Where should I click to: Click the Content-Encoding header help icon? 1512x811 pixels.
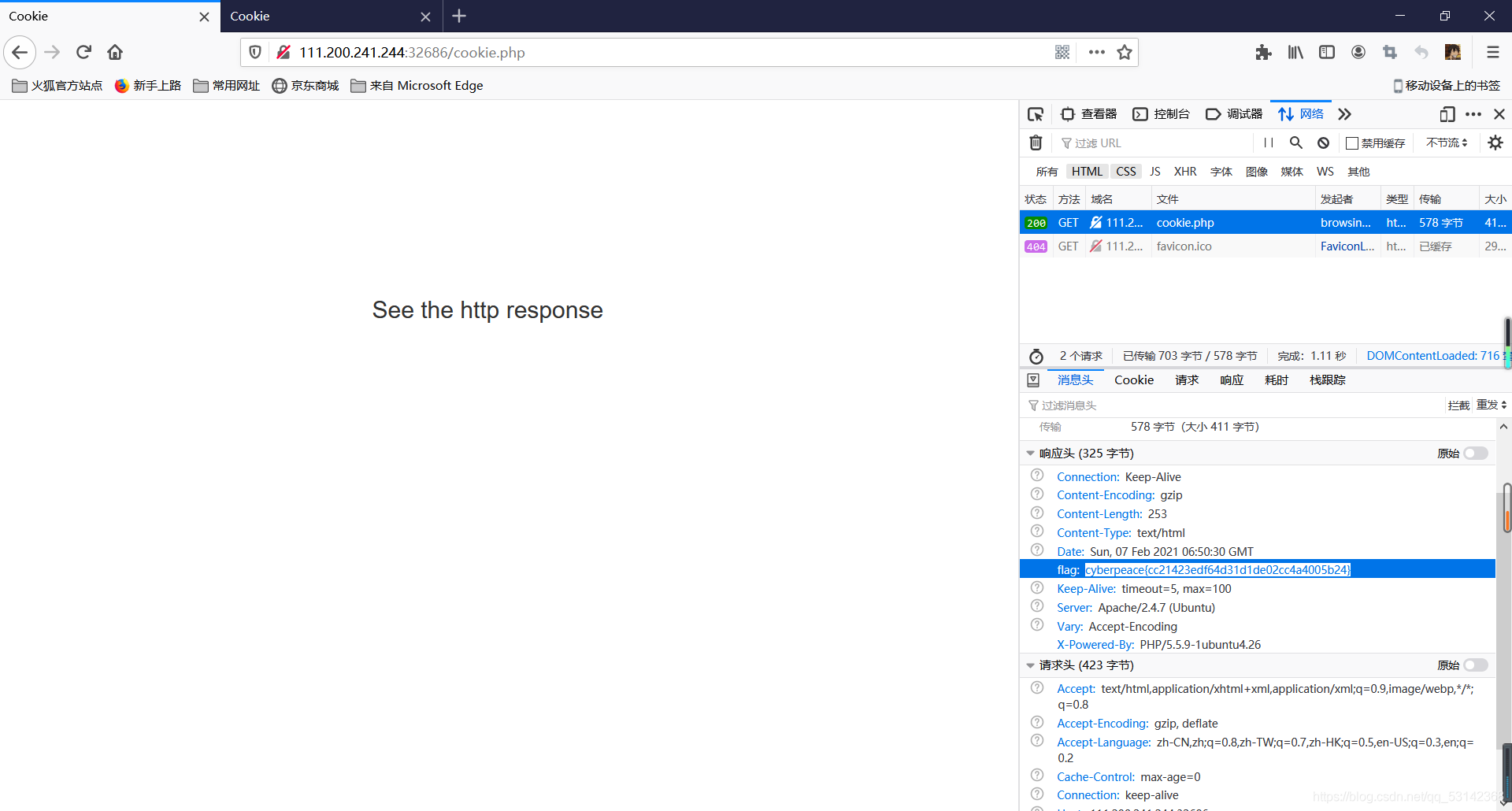pos(1037,494)
